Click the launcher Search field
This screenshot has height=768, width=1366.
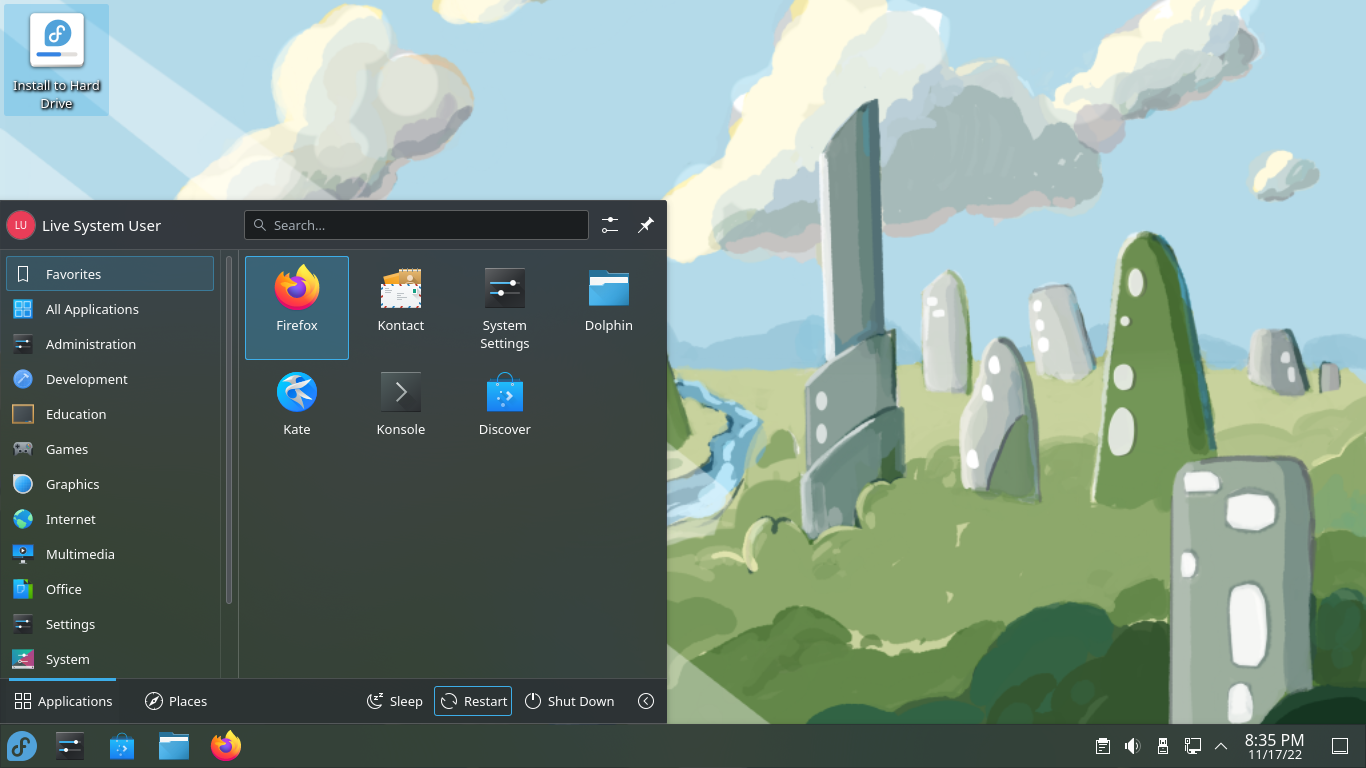tap(416, 225)
